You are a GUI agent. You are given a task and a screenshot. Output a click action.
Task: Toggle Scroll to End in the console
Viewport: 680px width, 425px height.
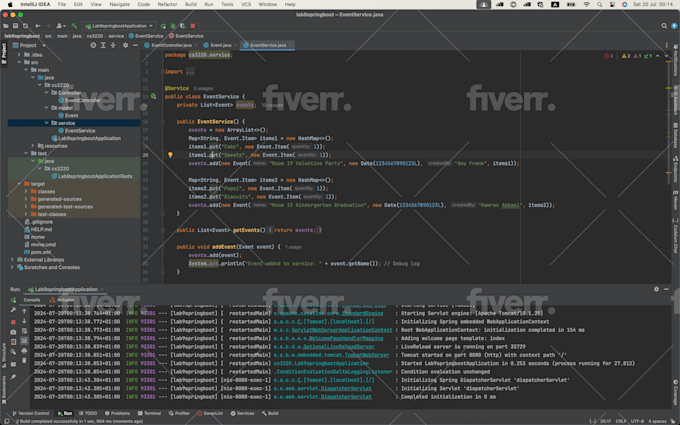[24, 341]
